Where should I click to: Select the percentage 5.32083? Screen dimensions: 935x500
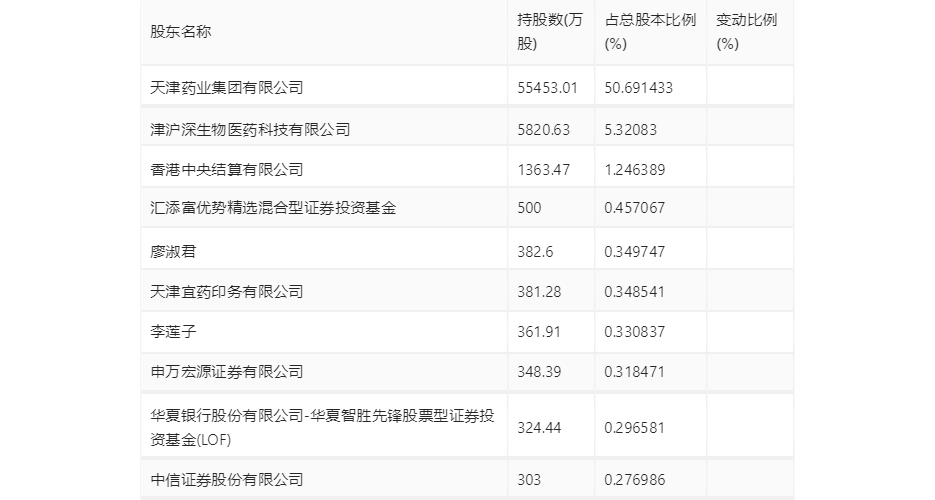(630, 129)
